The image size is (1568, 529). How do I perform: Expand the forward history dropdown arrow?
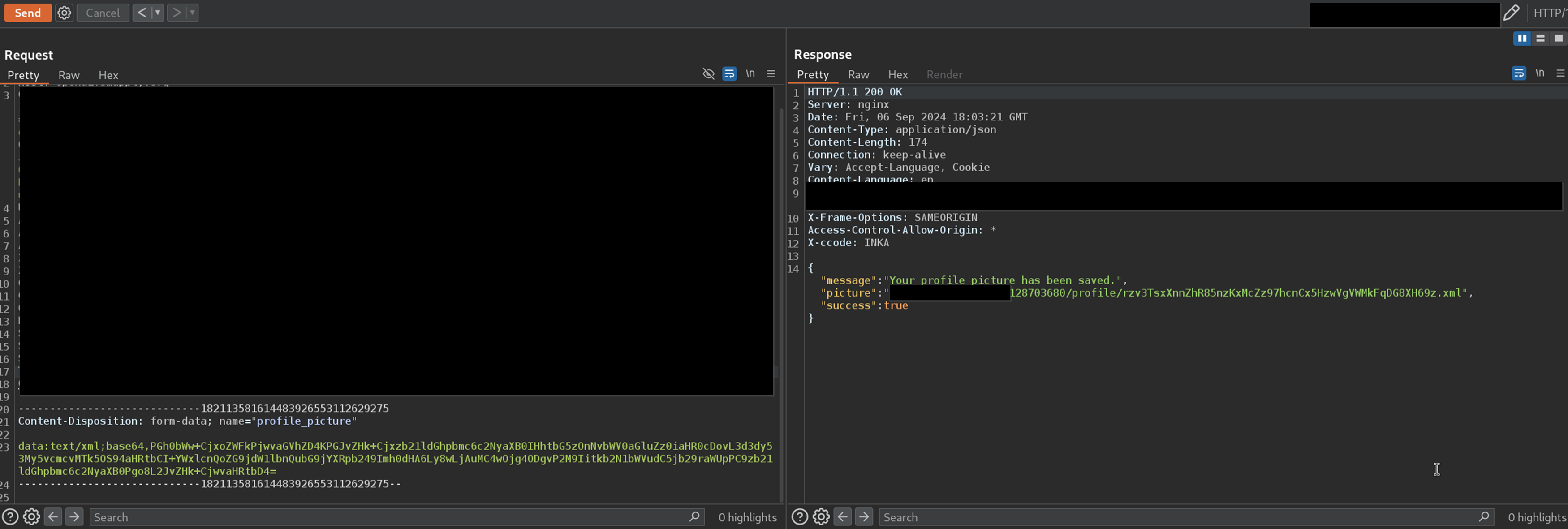pyautogui.click(x=192, y=13)
